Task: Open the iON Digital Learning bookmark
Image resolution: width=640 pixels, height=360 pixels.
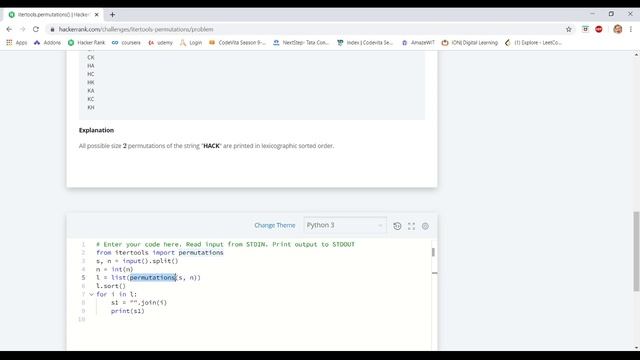Action: click(x=470, y=42)
